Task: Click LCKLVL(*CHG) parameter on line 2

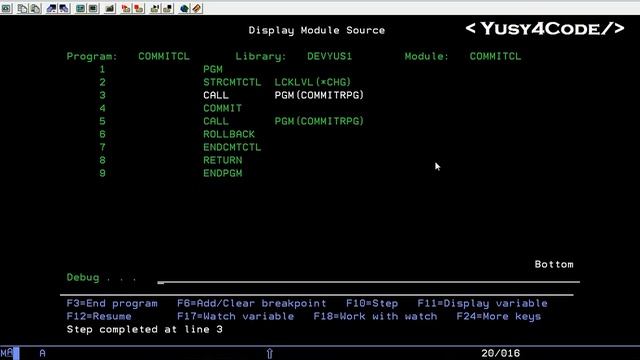Action: point(312,82)
